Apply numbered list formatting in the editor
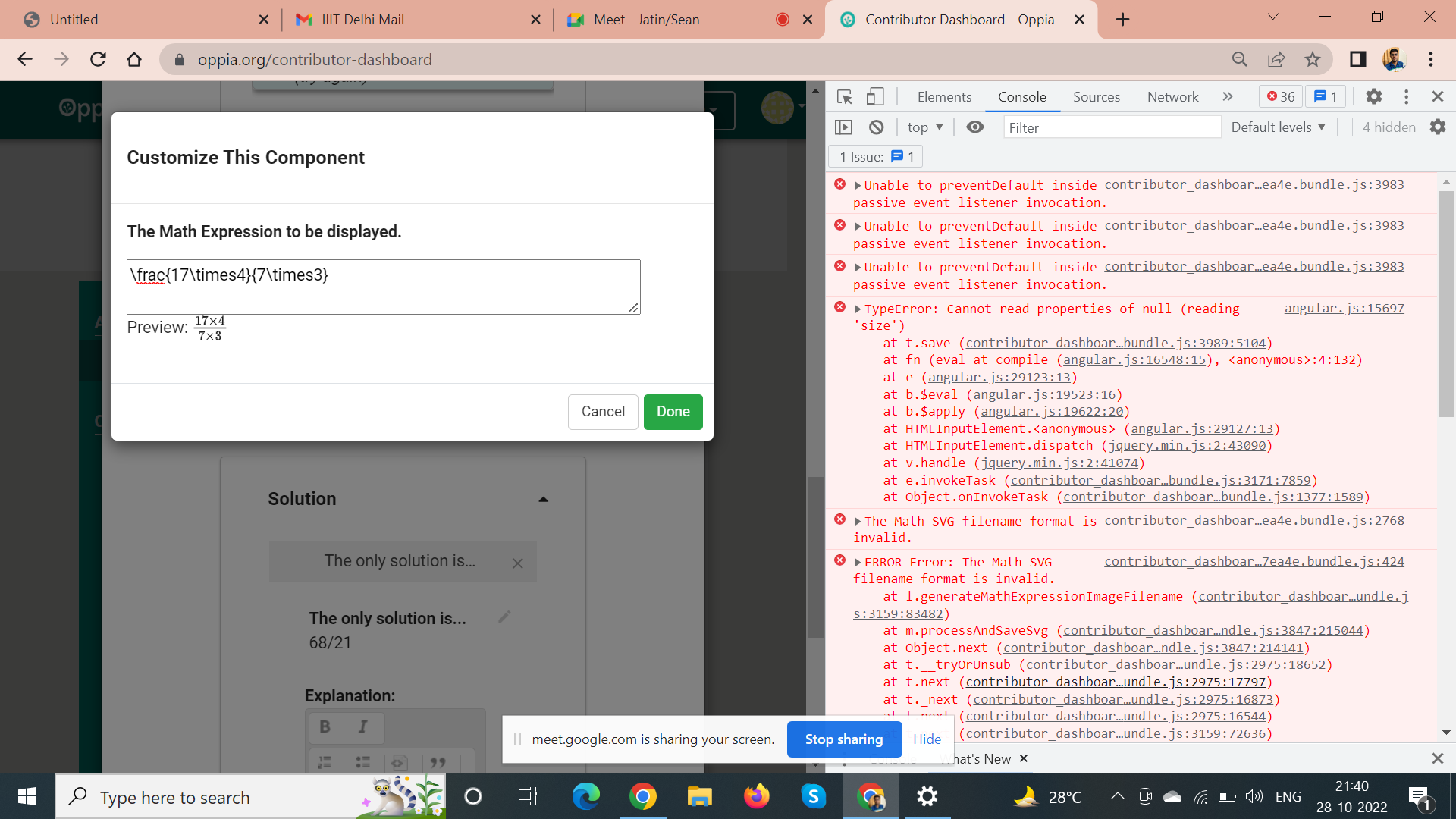 [x=325, y=764]
